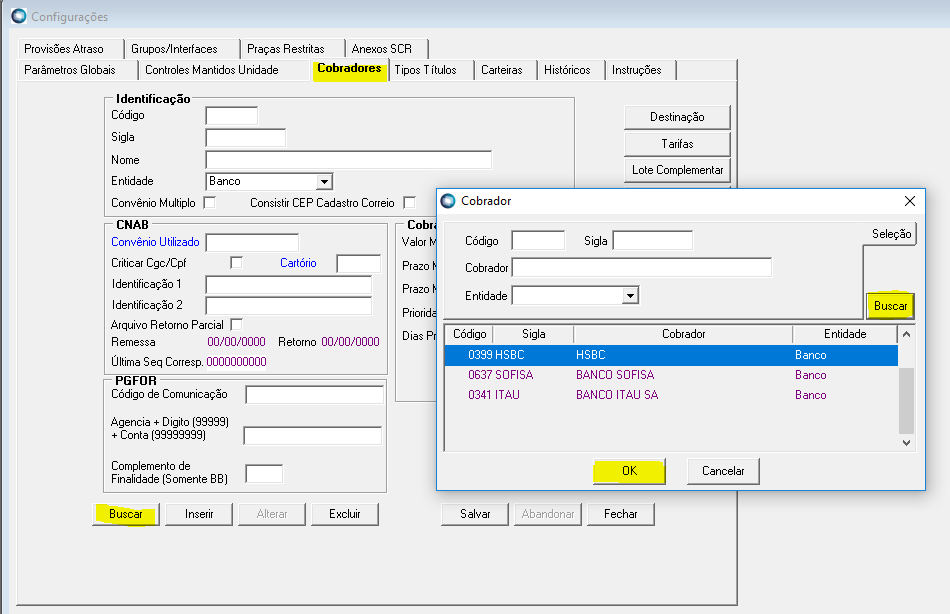Click the Retorno date 00/00/0000
950x614 pixels.
[350, 342]
